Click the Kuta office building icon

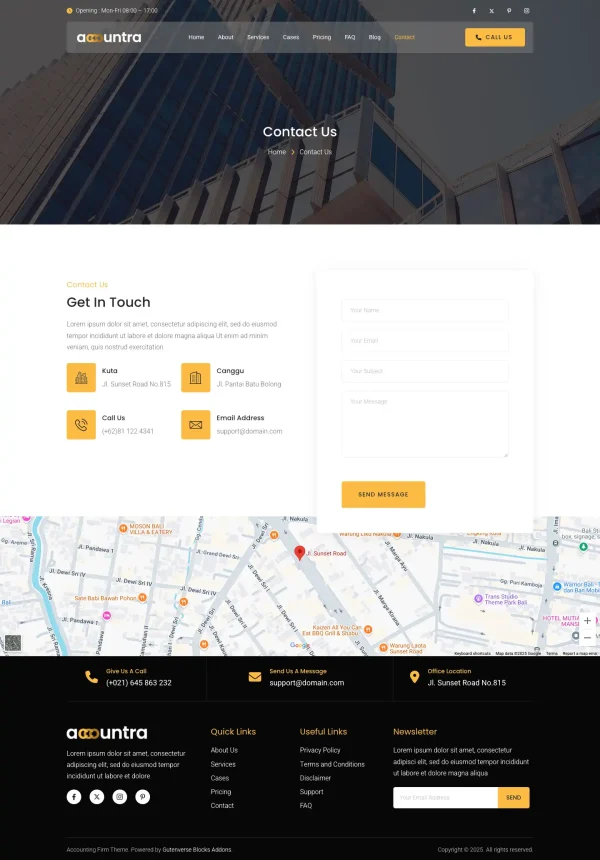(x=81, y=378)
